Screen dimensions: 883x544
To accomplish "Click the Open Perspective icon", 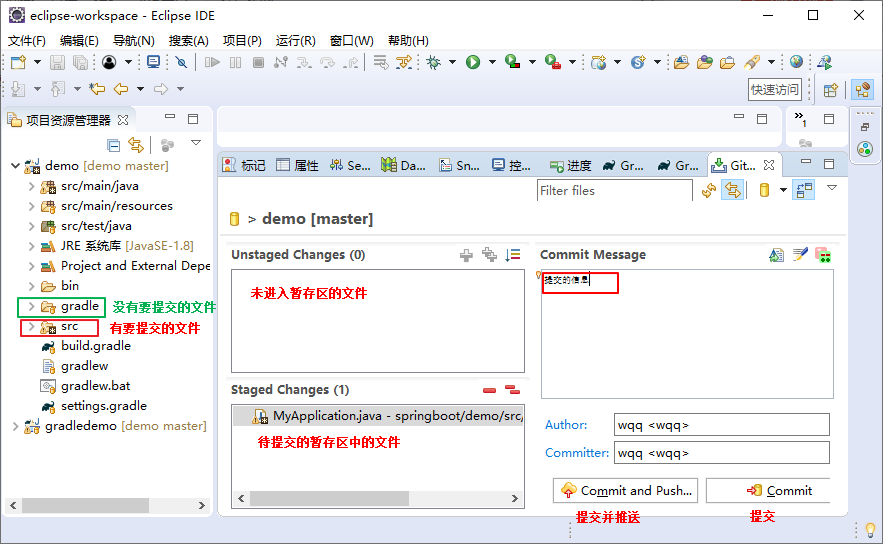I will coord(831,90).
